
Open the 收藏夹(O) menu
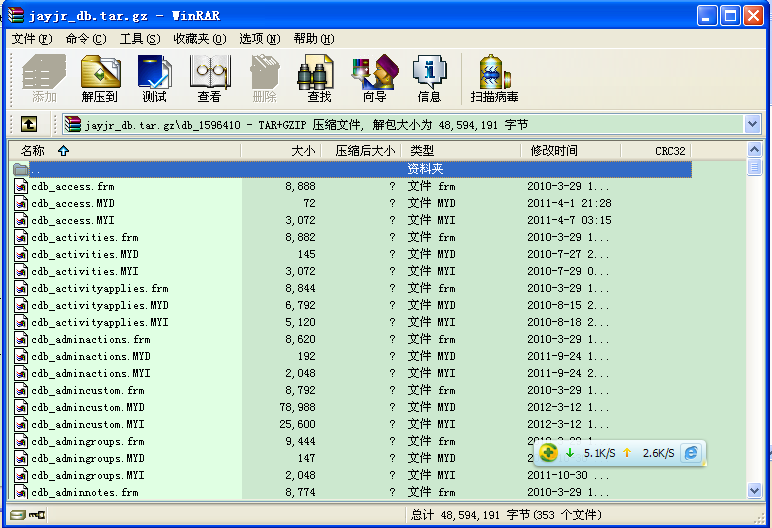[200, 39]
